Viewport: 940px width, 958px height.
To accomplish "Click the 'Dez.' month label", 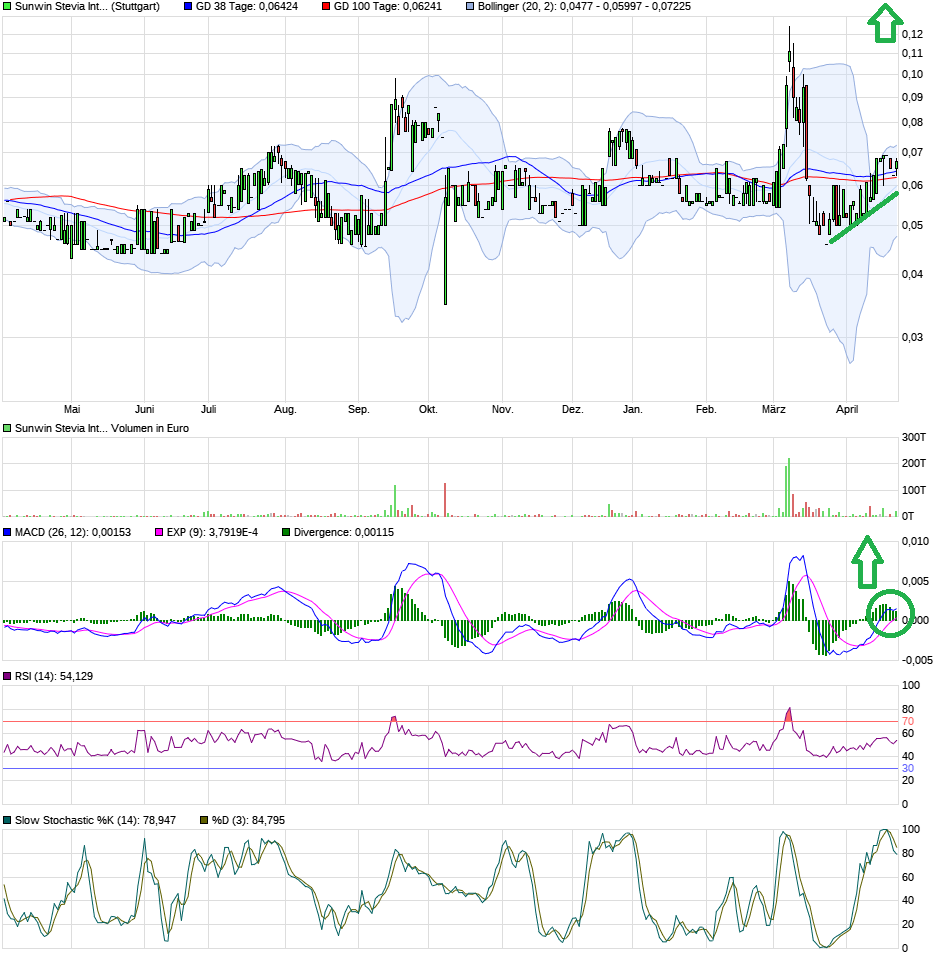I will pyautogui.click(x=573, y=409).
